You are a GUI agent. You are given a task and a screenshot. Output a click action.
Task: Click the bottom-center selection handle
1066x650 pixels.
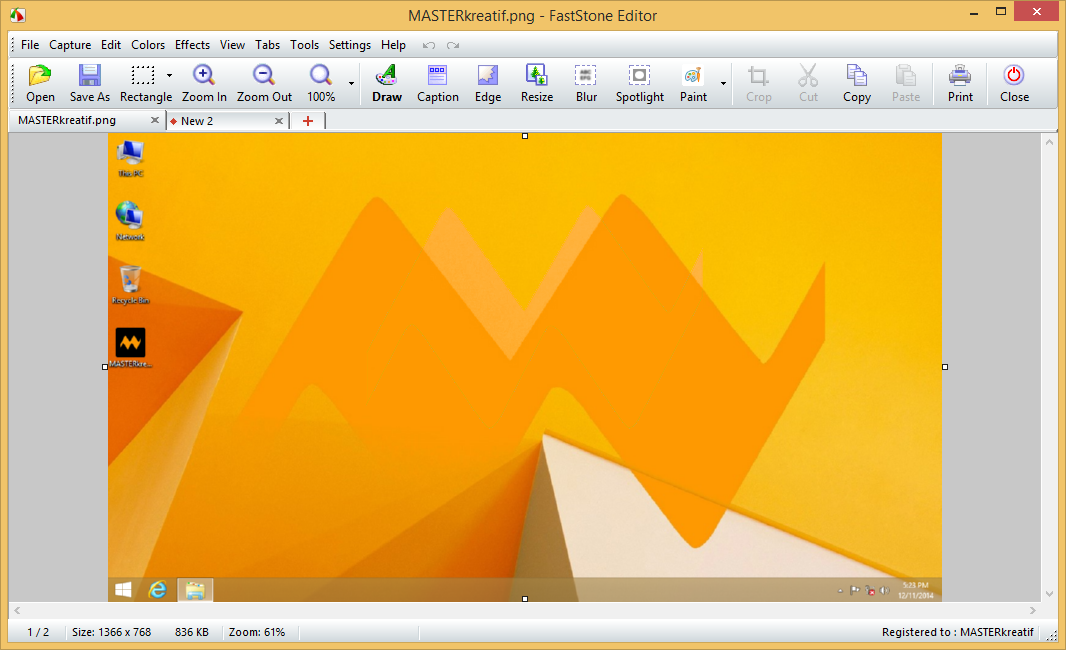tap(525, 599)
